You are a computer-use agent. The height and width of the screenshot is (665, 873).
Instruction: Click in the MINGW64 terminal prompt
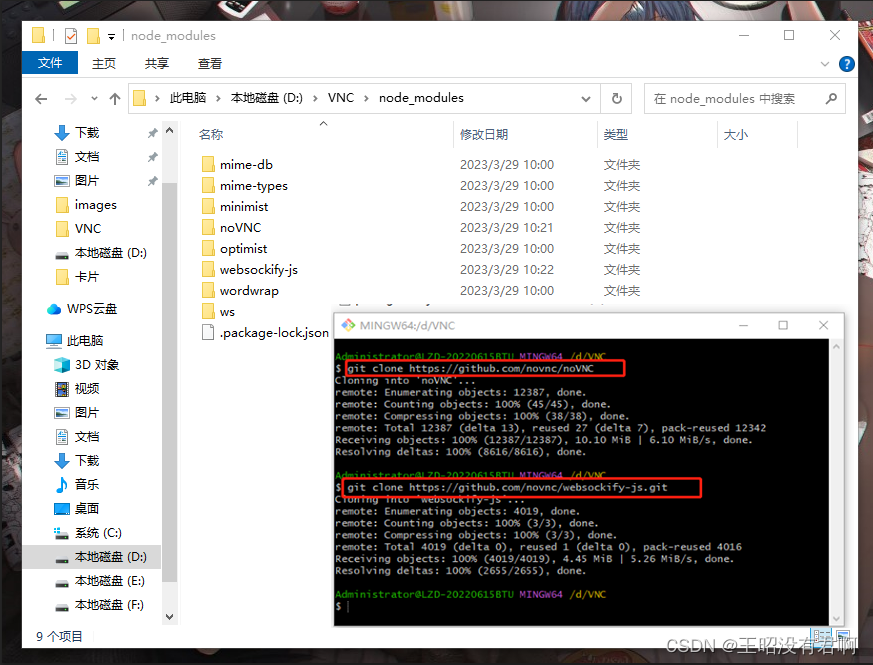(x=349, y=607)
